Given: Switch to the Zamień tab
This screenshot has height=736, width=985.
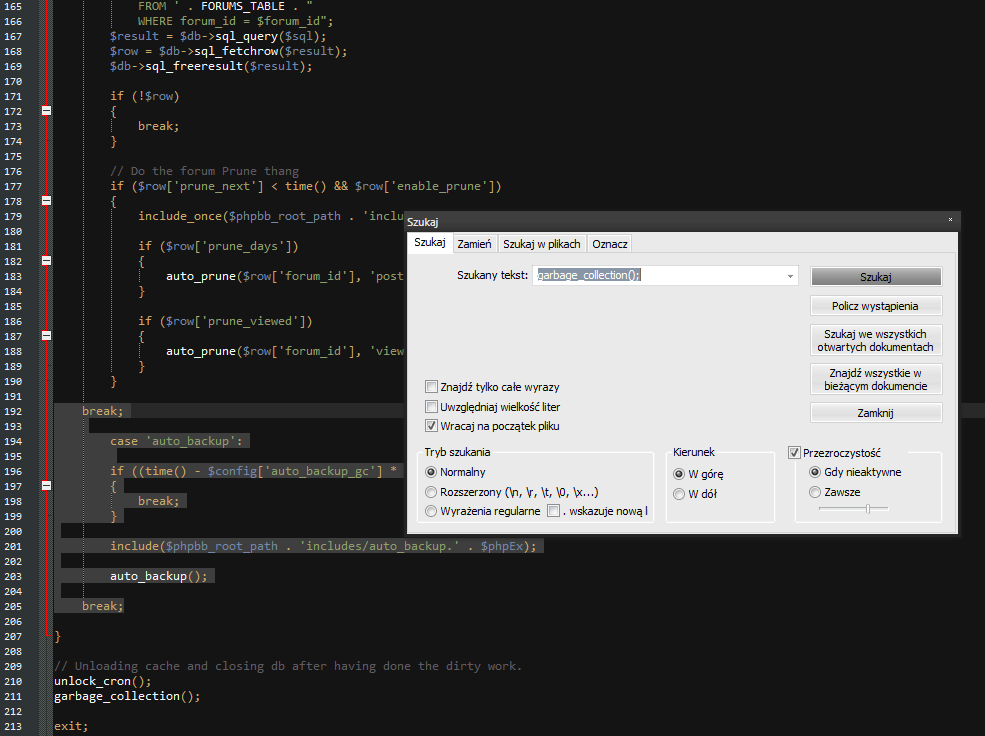Looking at the screenshot, I should (474, 244).
